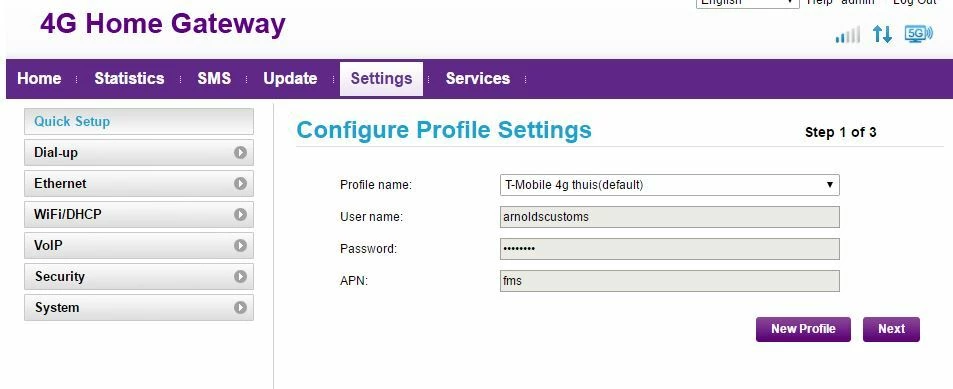Viewport: 953px width, 389px height.
Task: Open the SMS tab
Action: pos(214,78)
